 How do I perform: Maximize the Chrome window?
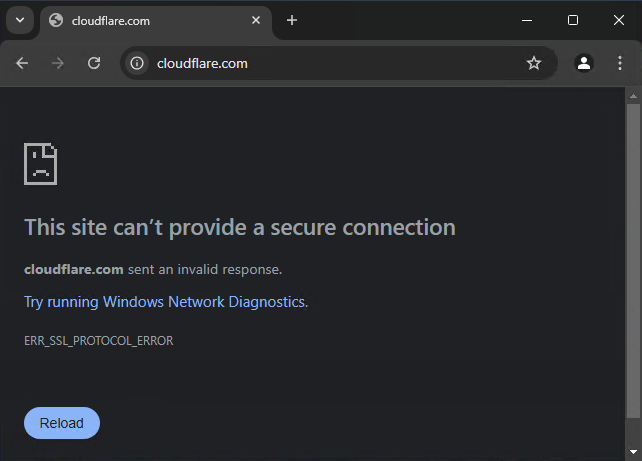pyautogui.click(x=573, y=20)
